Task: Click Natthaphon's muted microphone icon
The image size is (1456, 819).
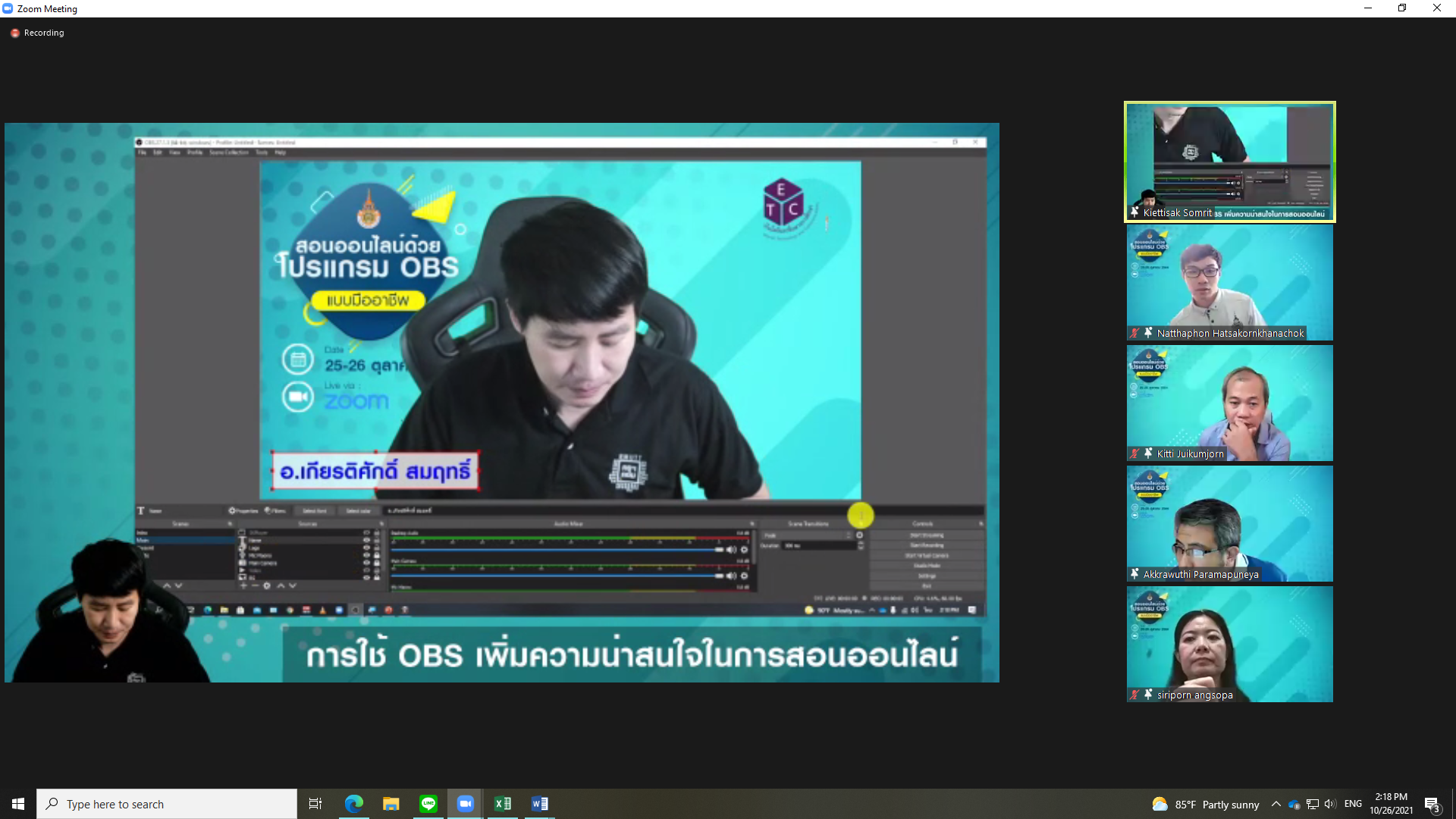Action: tap(1134, 333)
